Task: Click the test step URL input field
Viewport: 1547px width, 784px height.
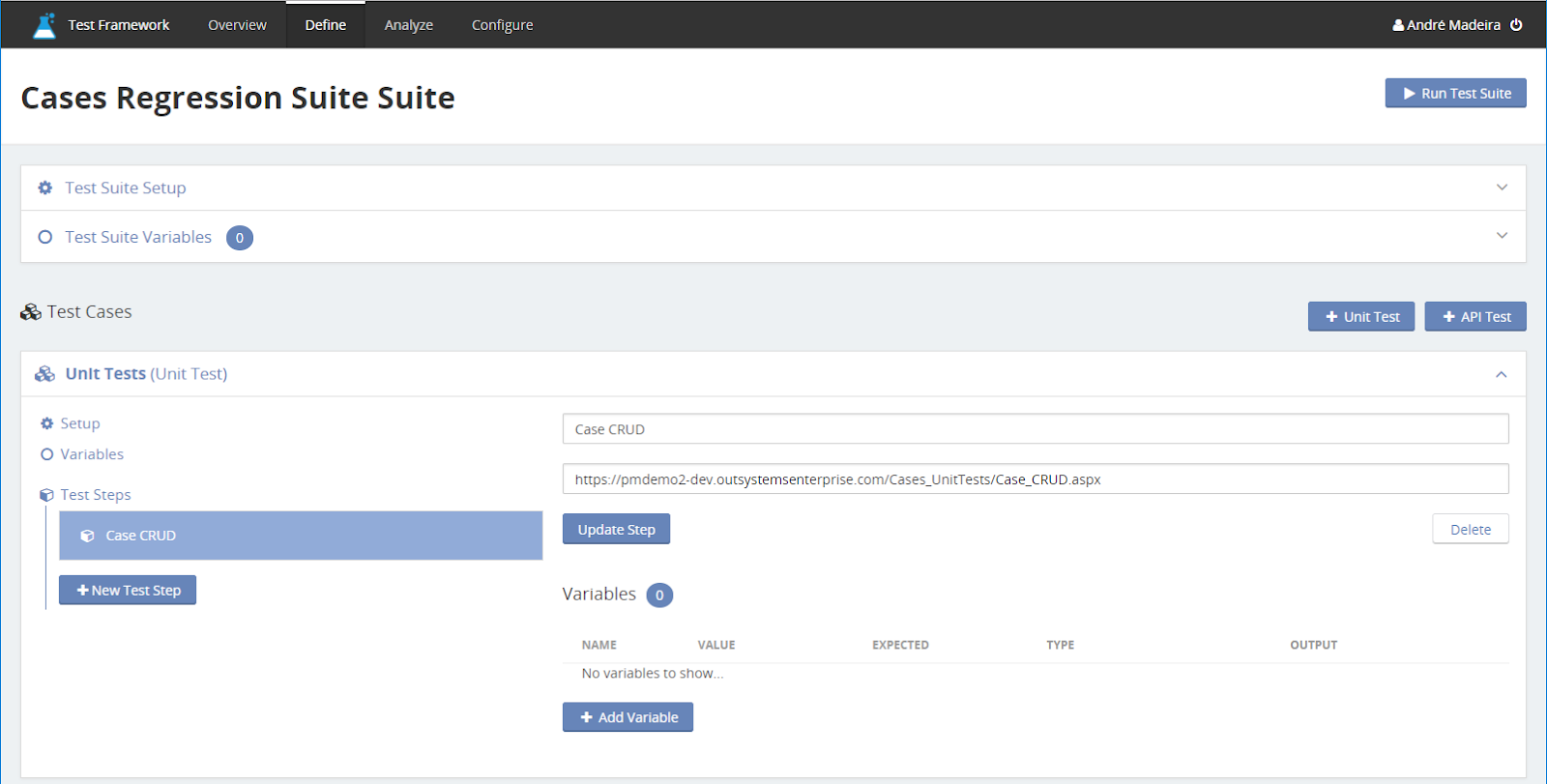Action: tap(1035, 479)
